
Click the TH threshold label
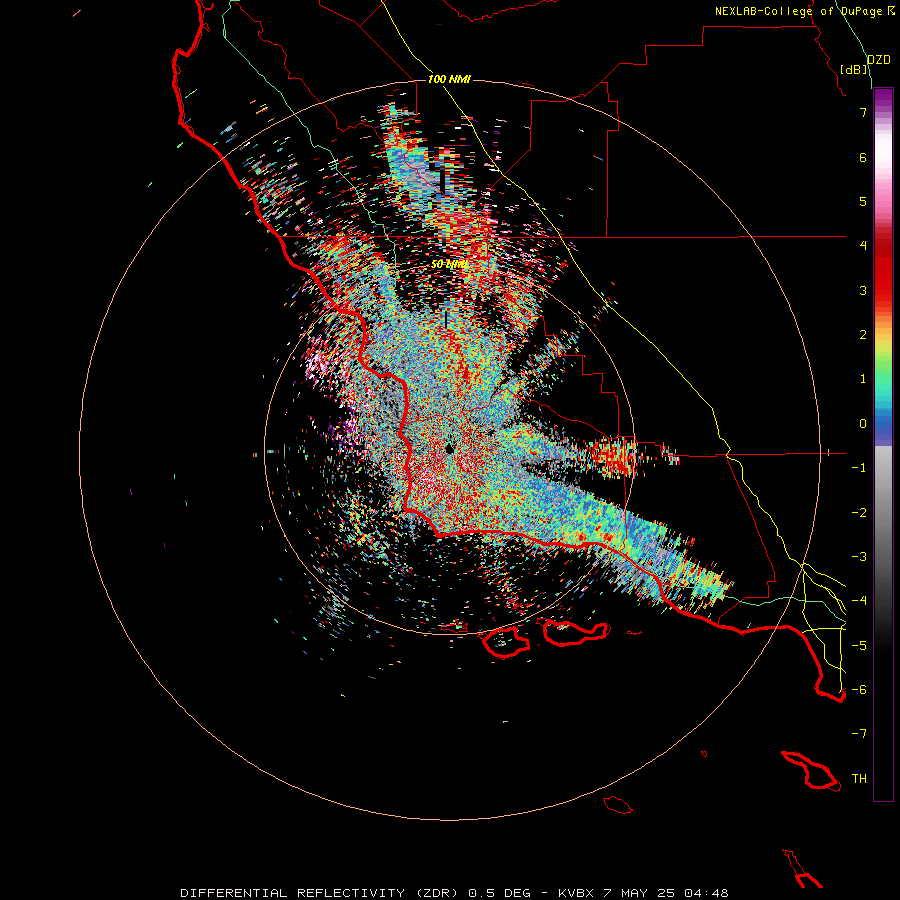pos(859,779)
